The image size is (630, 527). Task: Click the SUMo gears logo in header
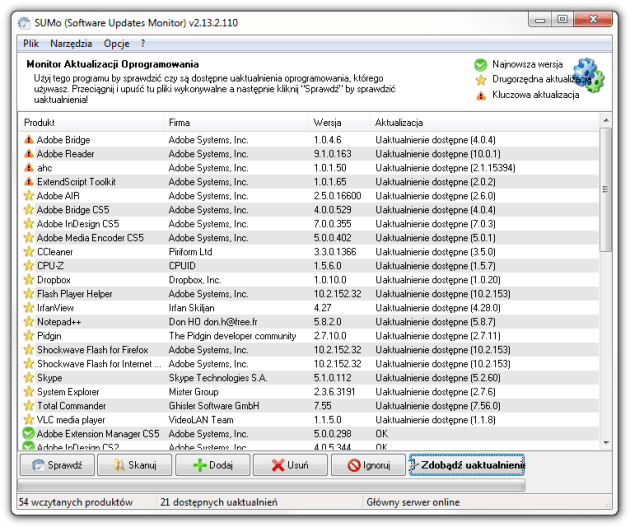tap(588, 75)
